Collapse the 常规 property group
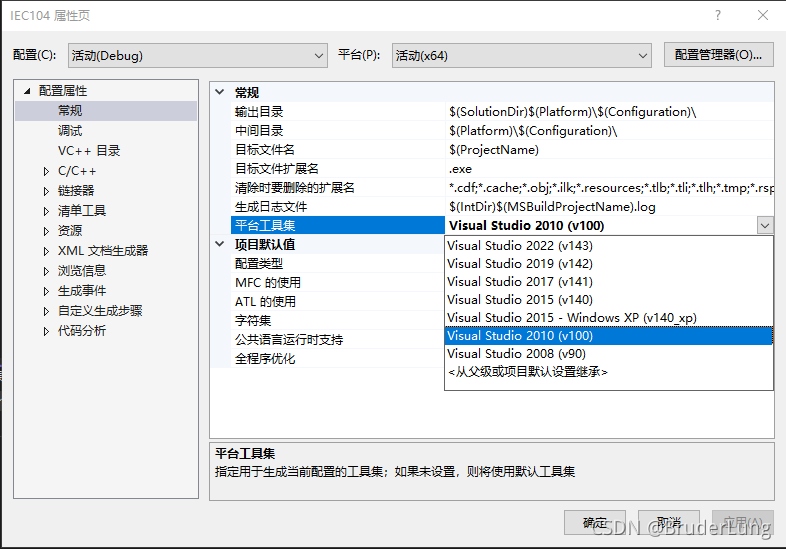The width and height of the screenshot is (786, 549). coord(220,92)
